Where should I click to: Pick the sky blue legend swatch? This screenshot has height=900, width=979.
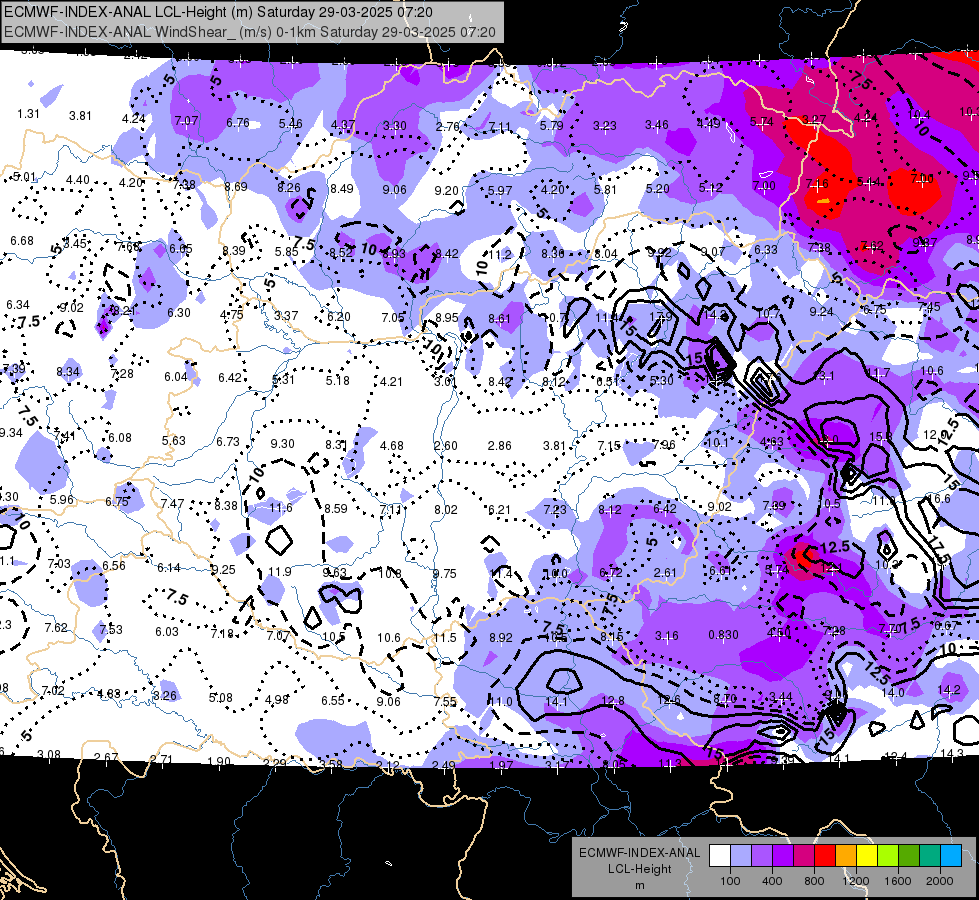[951, 856]
